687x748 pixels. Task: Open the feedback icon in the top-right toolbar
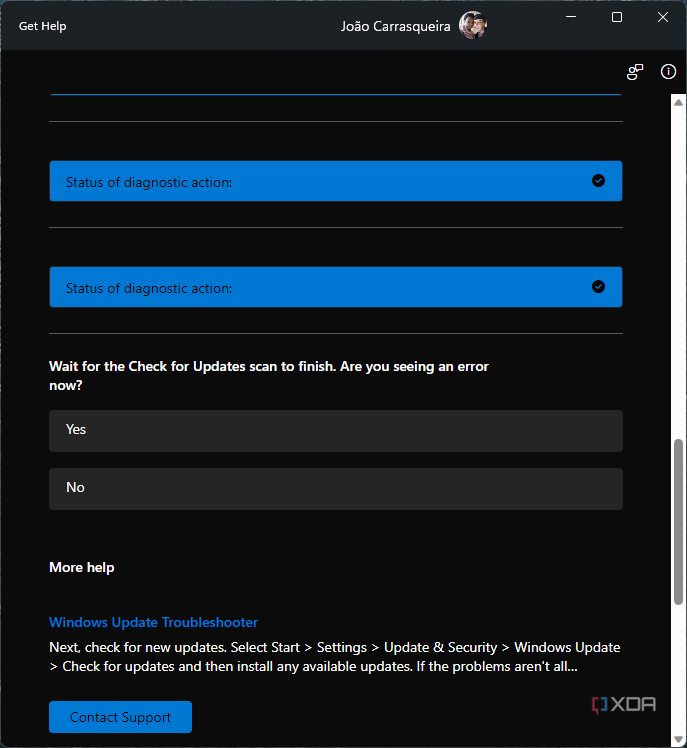point(635,72)
